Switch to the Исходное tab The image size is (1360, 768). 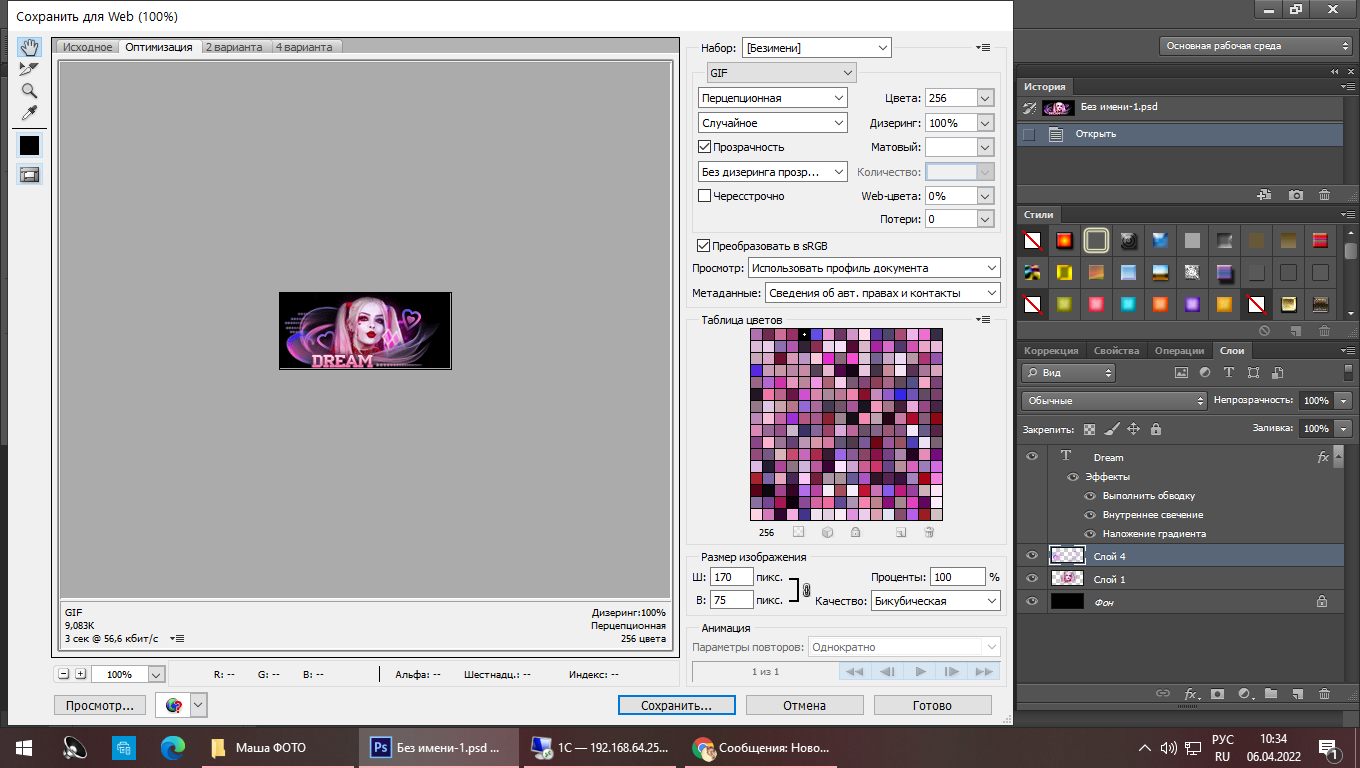point(88,47)
